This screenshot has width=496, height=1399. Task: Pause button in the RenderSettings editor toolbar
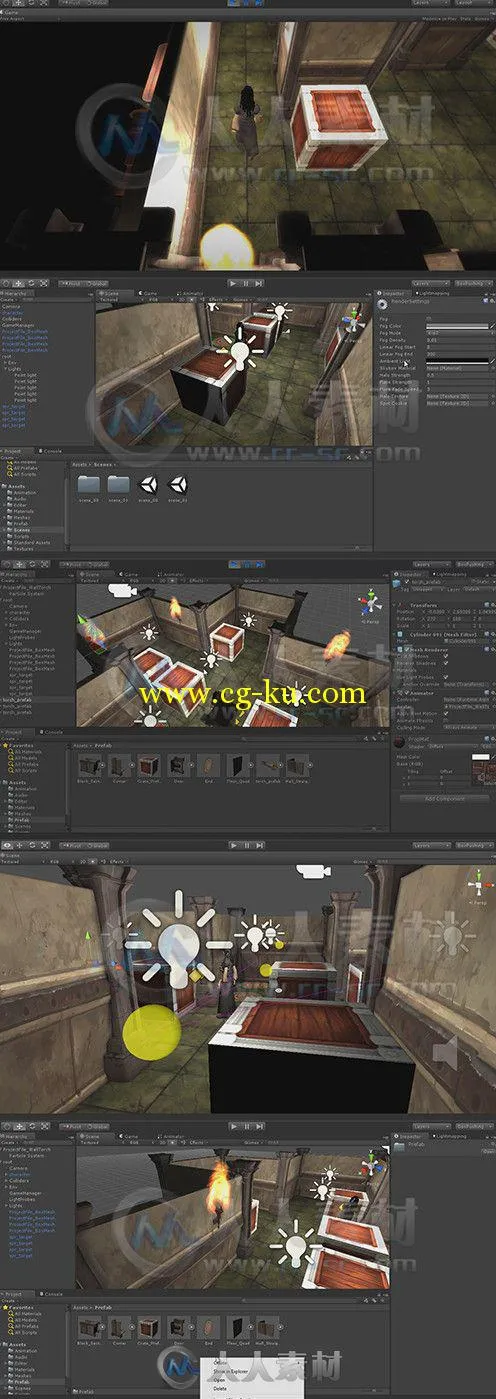(246, 283)
